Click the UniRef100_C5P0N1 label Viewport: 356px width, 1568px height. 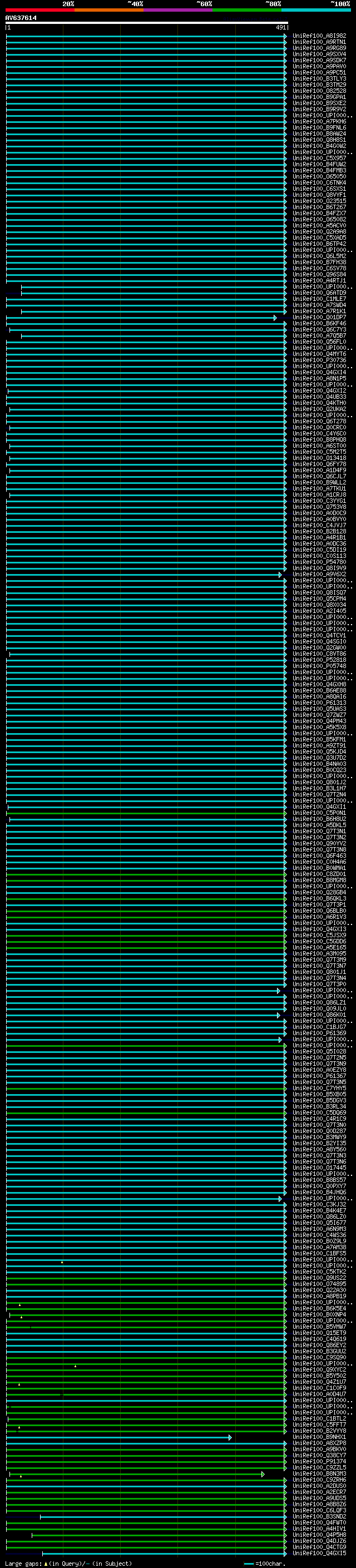click(319, 813)
